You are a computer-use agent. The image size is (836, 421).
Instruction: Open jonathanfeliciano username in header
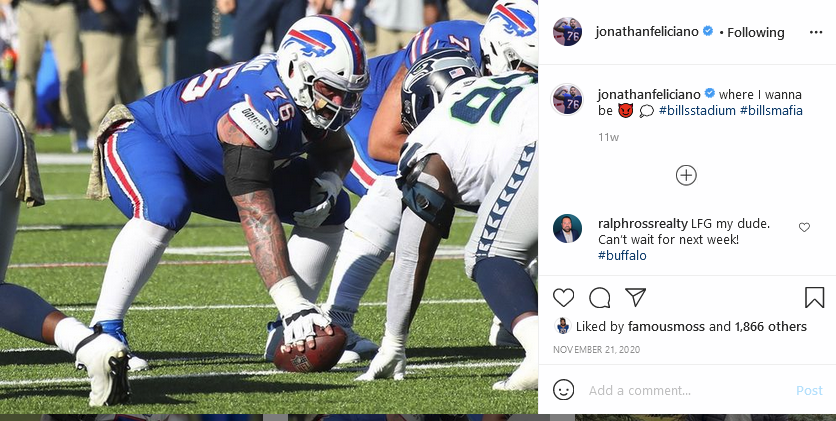pyautogui.click(x=647, y=31)
